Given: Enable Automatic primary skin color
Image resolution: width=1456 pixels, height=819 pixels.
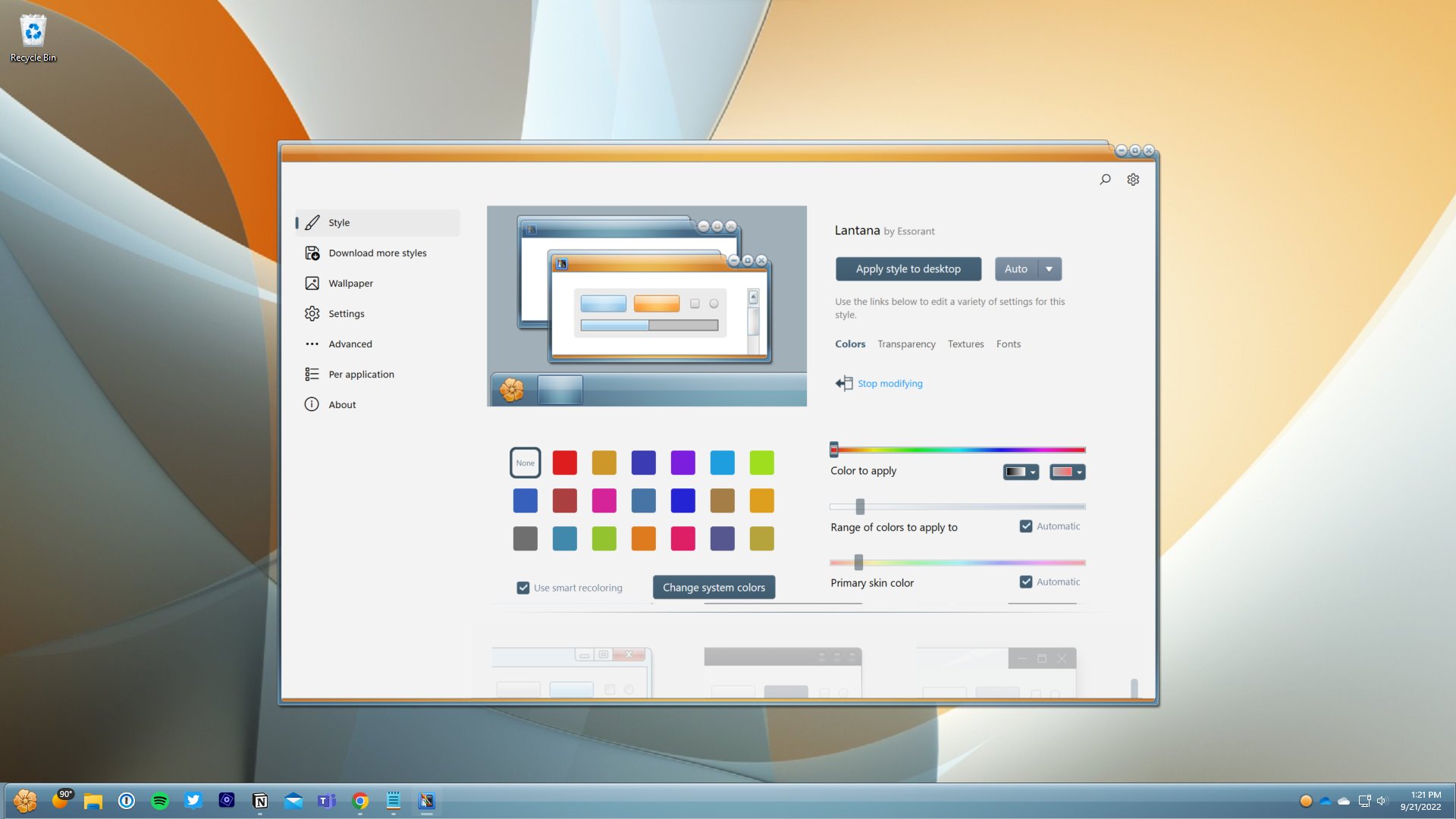Looking at the screenshot, I should (x=1024, y=581).
